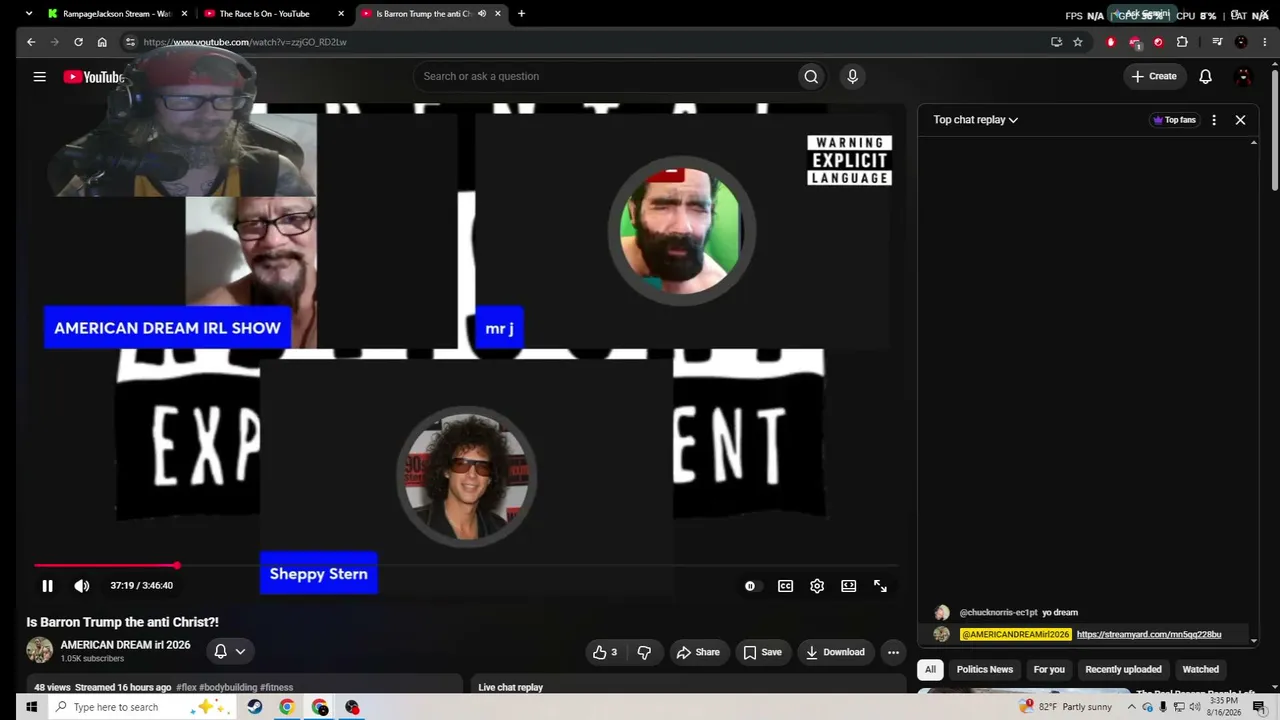The width and height of the screenshot is (1280, 720).
Task: Open a new browser tab
Action: point(521,14)
